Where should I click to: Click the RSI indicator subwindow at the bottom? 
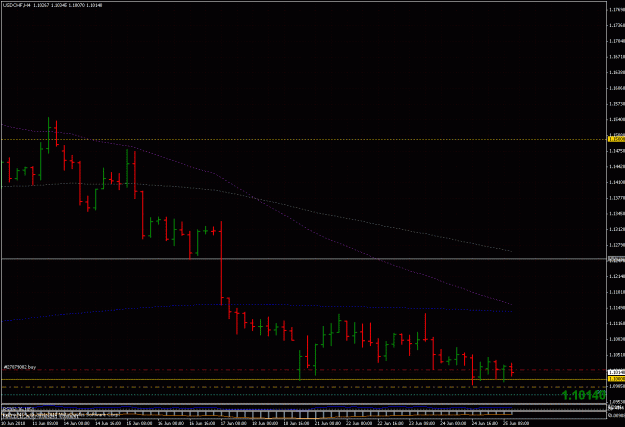pyautogui.click(x=303, y=409)
